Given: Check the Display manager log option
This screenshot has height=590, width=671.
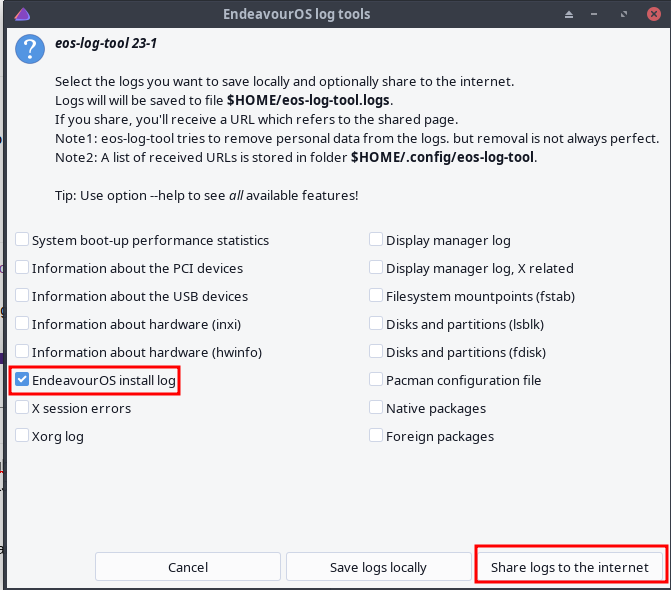Looking at the screenshot, I should pos(376,239).
